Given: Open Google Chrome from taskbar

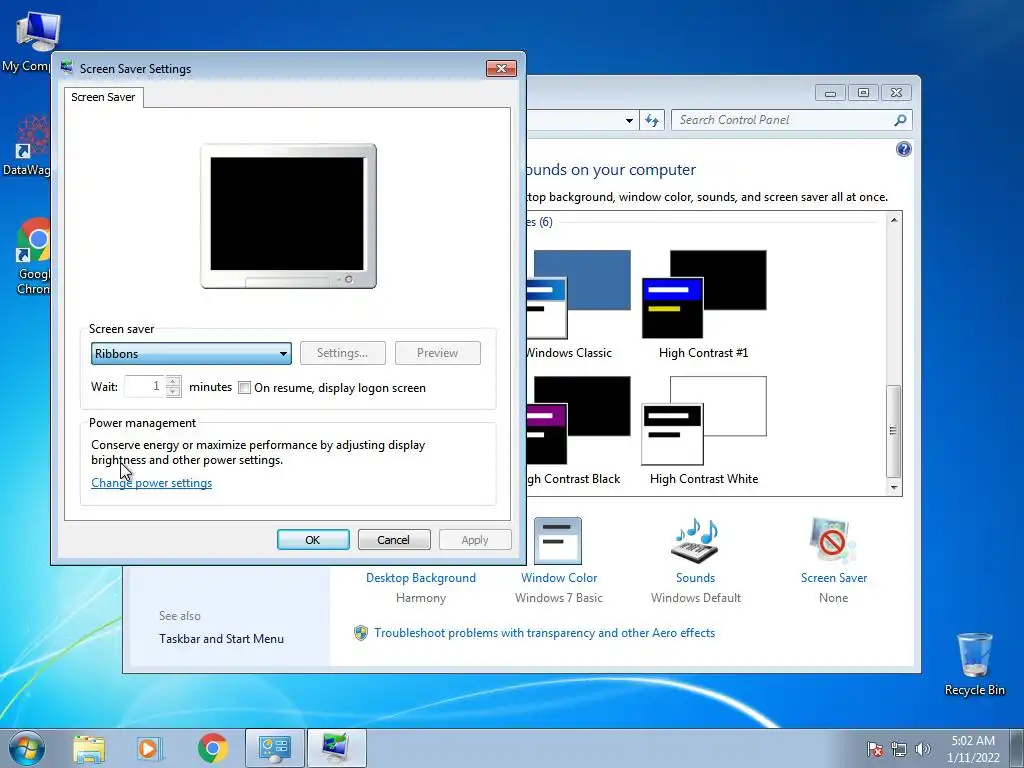Looking at the screenshot, I should tap(212, 749).
